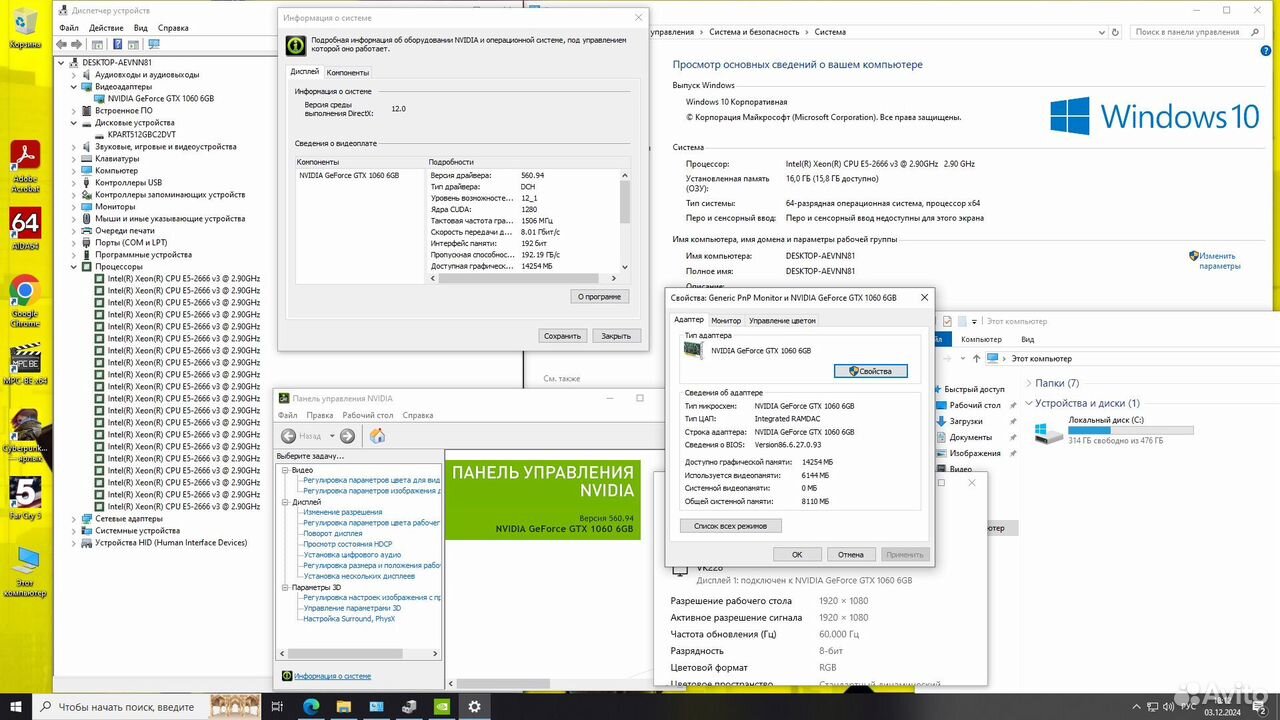Open Рабочий стол menu in NVIDIA Control Panel
The width and height of the screenshot is (1280, 720).
pos(367,415)
